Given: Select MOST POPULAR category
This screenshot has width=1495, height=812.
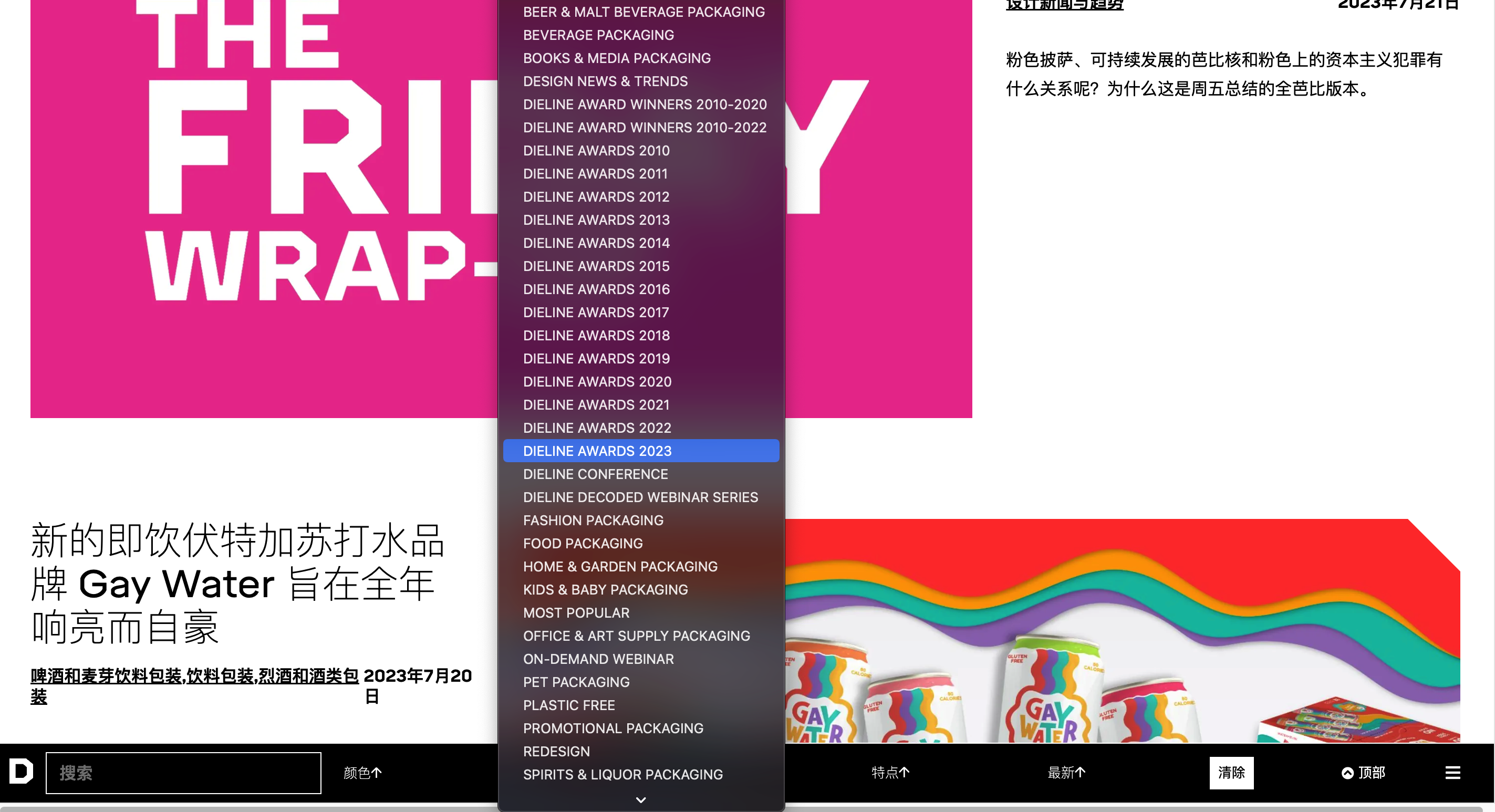Looking at the screenshot, I should point(576,613).
